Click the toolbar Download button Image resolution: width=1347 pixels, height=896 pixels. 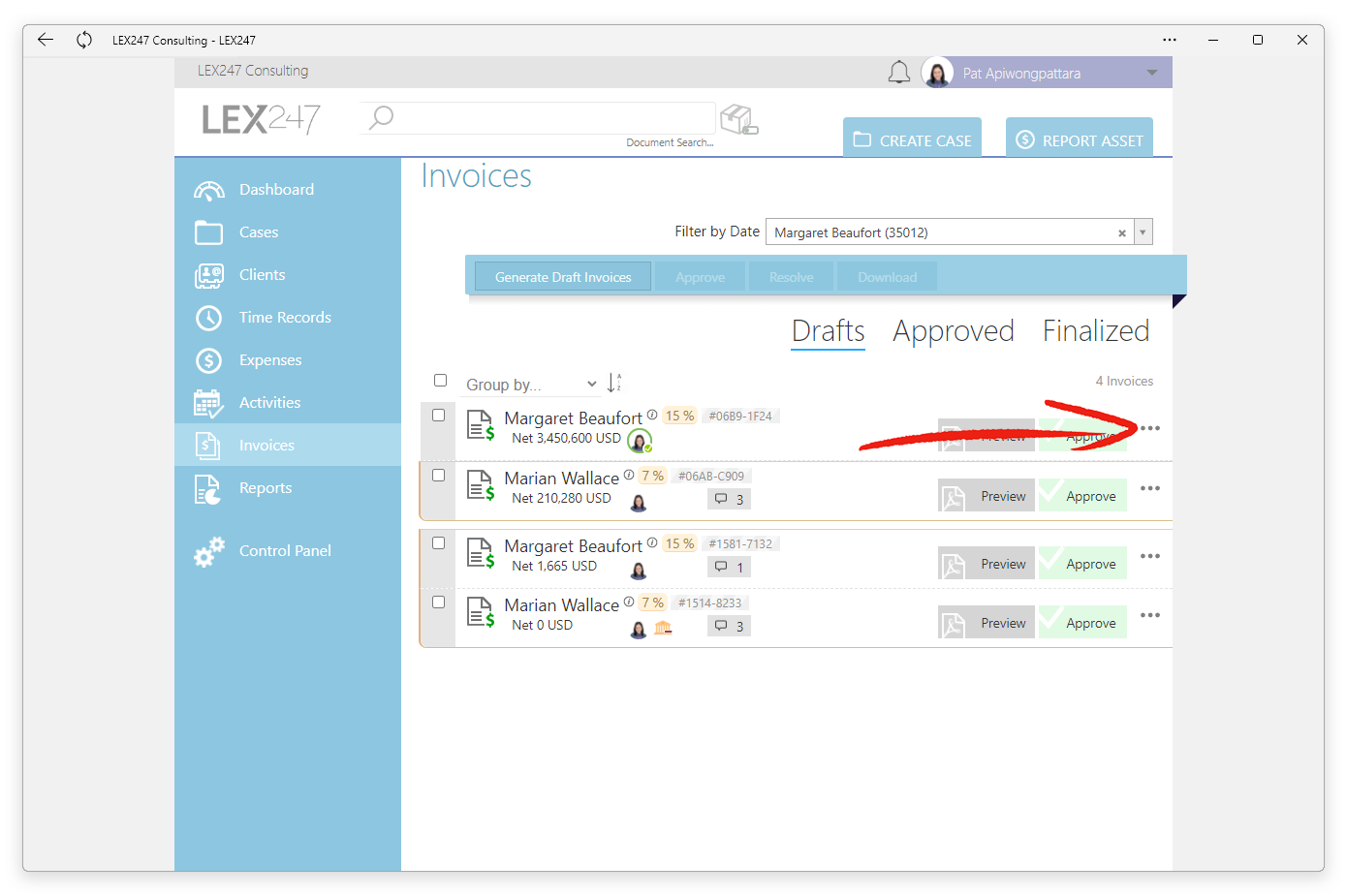887,277
